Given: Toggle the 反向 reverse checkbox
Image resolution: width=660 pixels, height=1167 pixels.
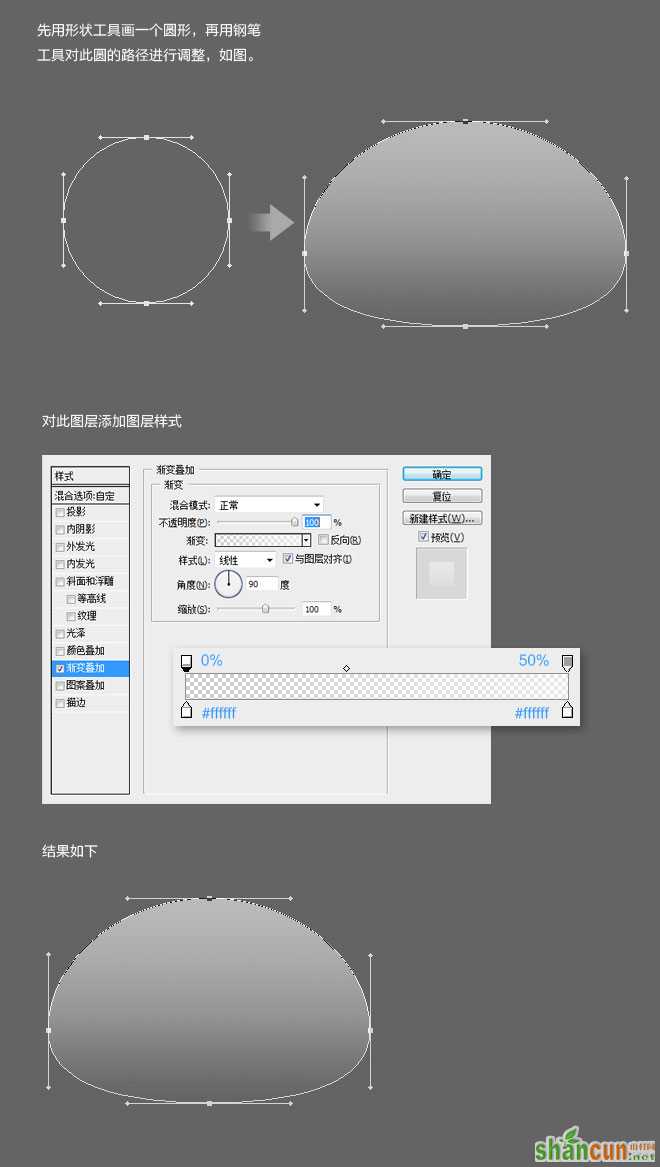Looking at the screenshot, I should click(x=323, y=540).
